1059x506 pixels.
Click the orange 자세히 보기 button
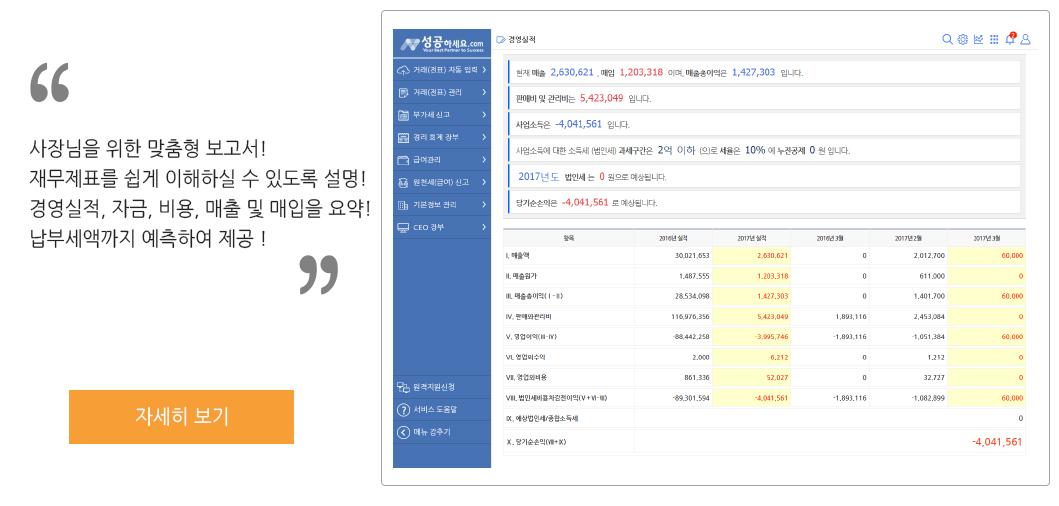(x=181, y=416)
